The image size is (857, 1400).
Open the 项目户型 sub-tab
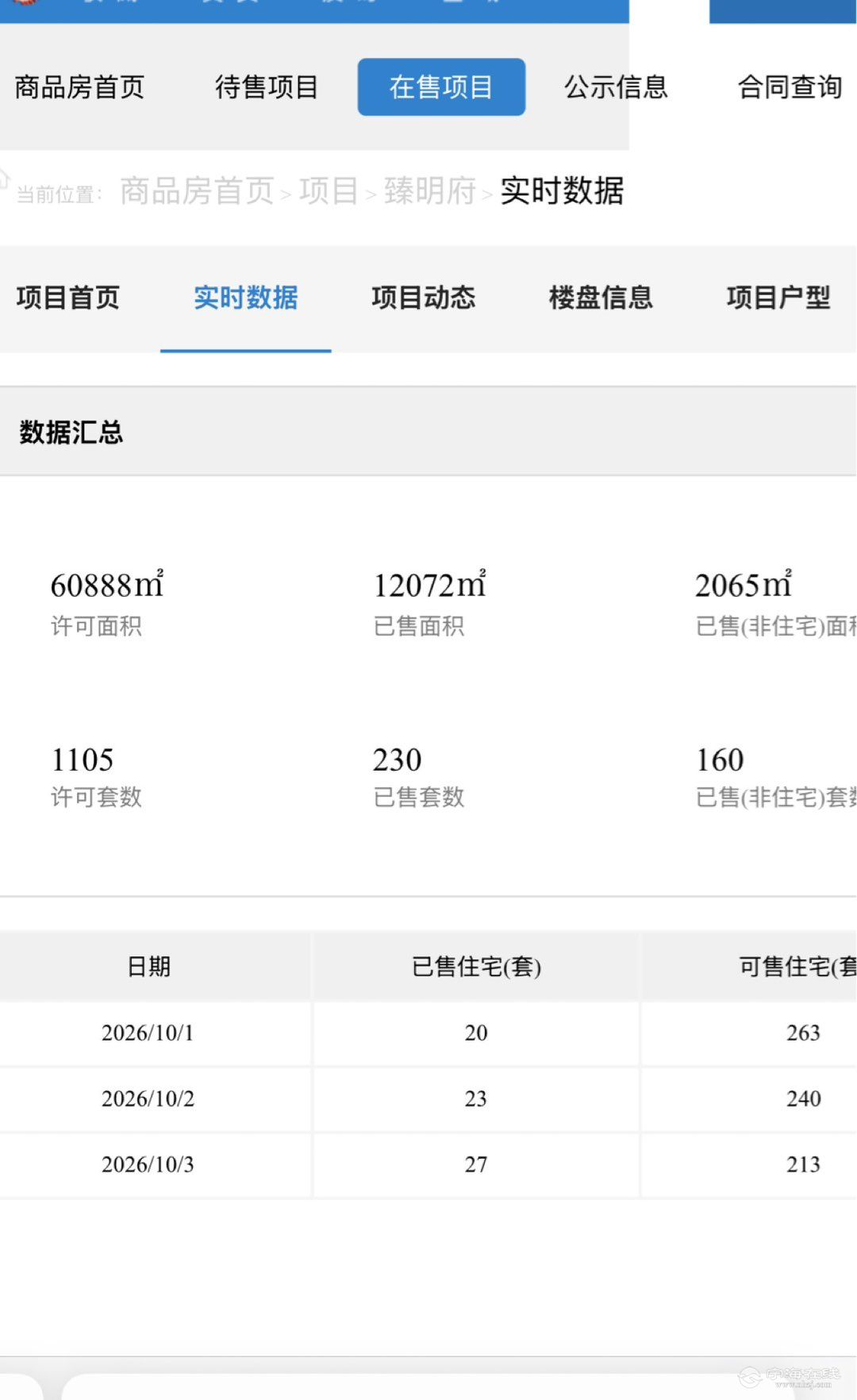tap(778, 298)
